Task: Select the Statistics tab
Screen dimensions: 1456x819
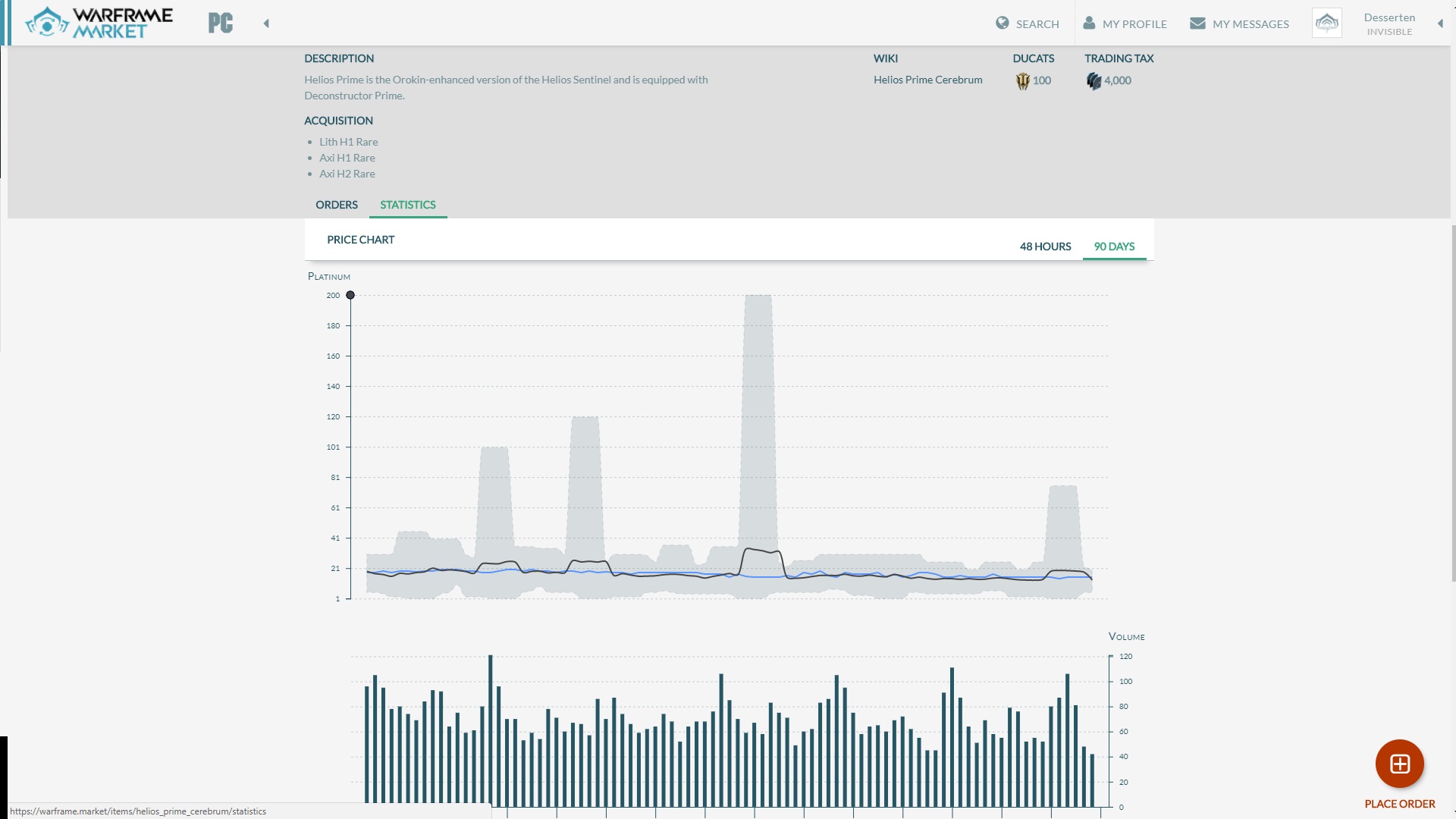Action: 408,205
